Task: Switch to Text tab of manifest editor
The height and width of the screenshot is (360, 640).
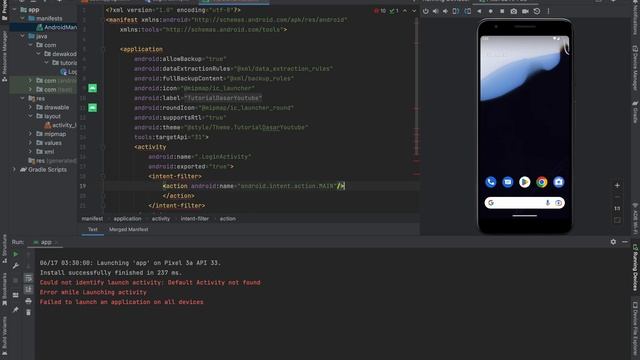Action: point(93,230)
